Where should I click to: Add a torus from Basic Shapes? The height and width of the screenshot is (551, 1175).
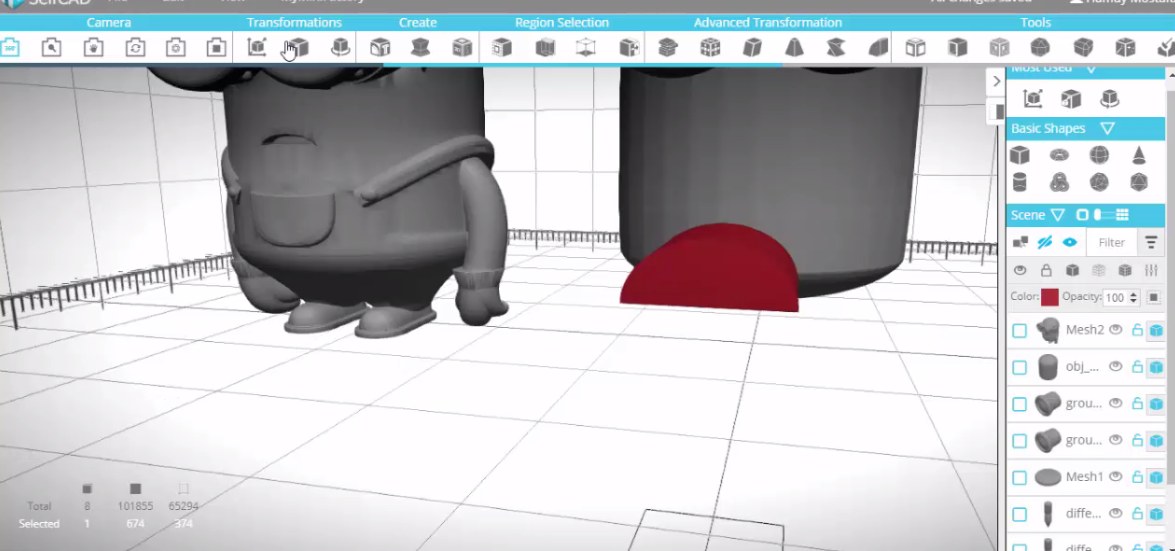pyautogui.click(x=1059, y=155)
